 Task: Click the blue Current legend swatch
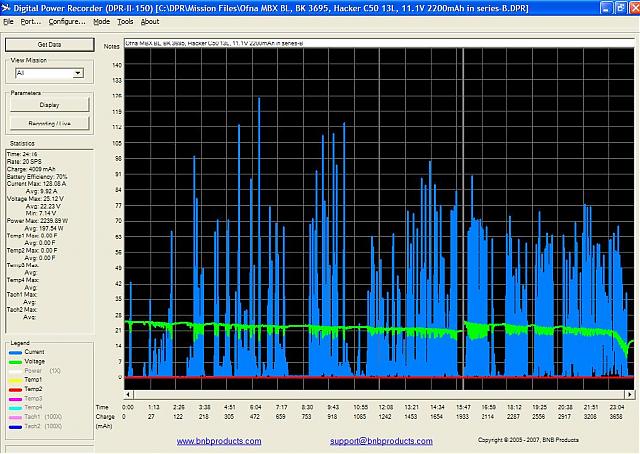point(14,352)
